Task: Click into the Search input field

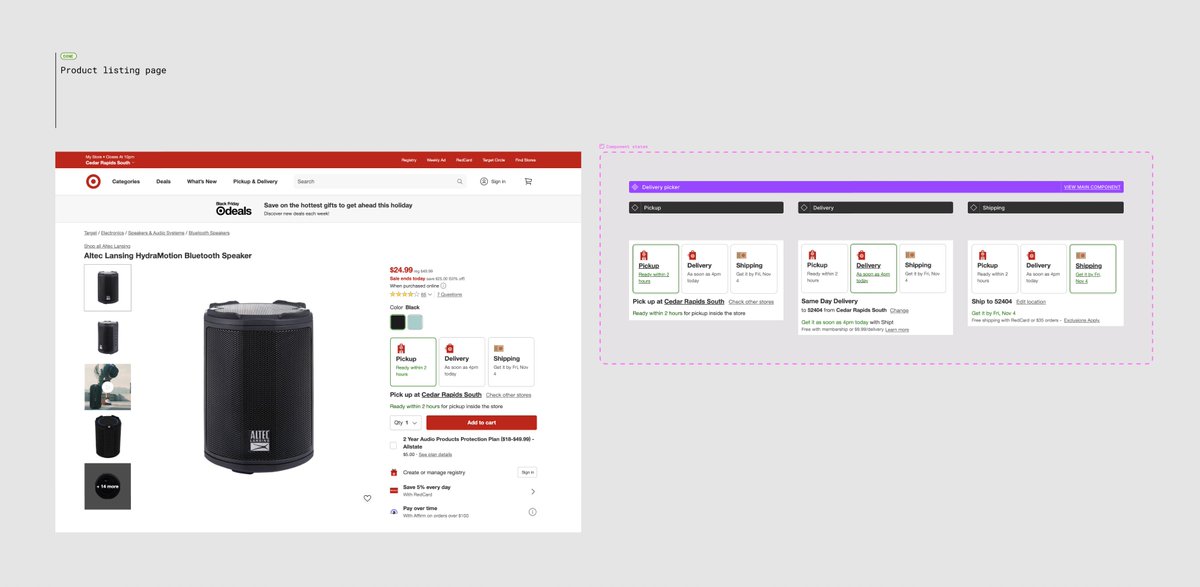Action: [380, 182]
